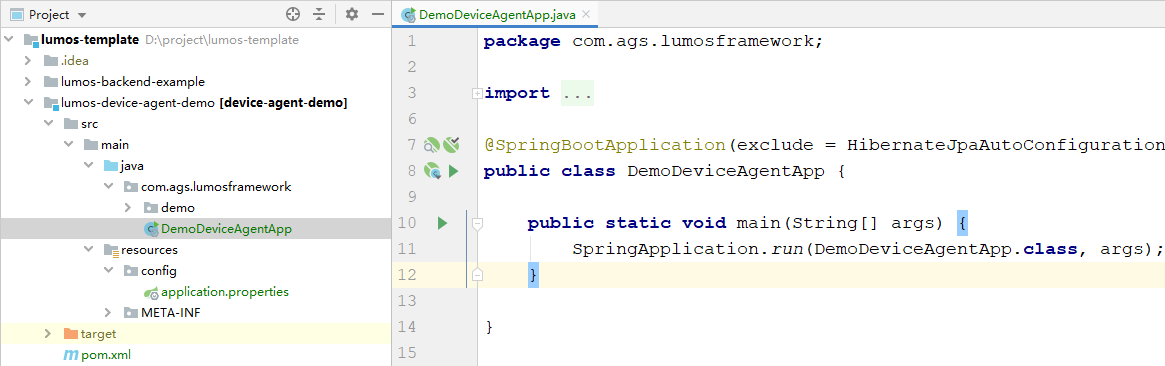Select the .idea folder row
1165x366 pixels.
(x=195, y=60)
